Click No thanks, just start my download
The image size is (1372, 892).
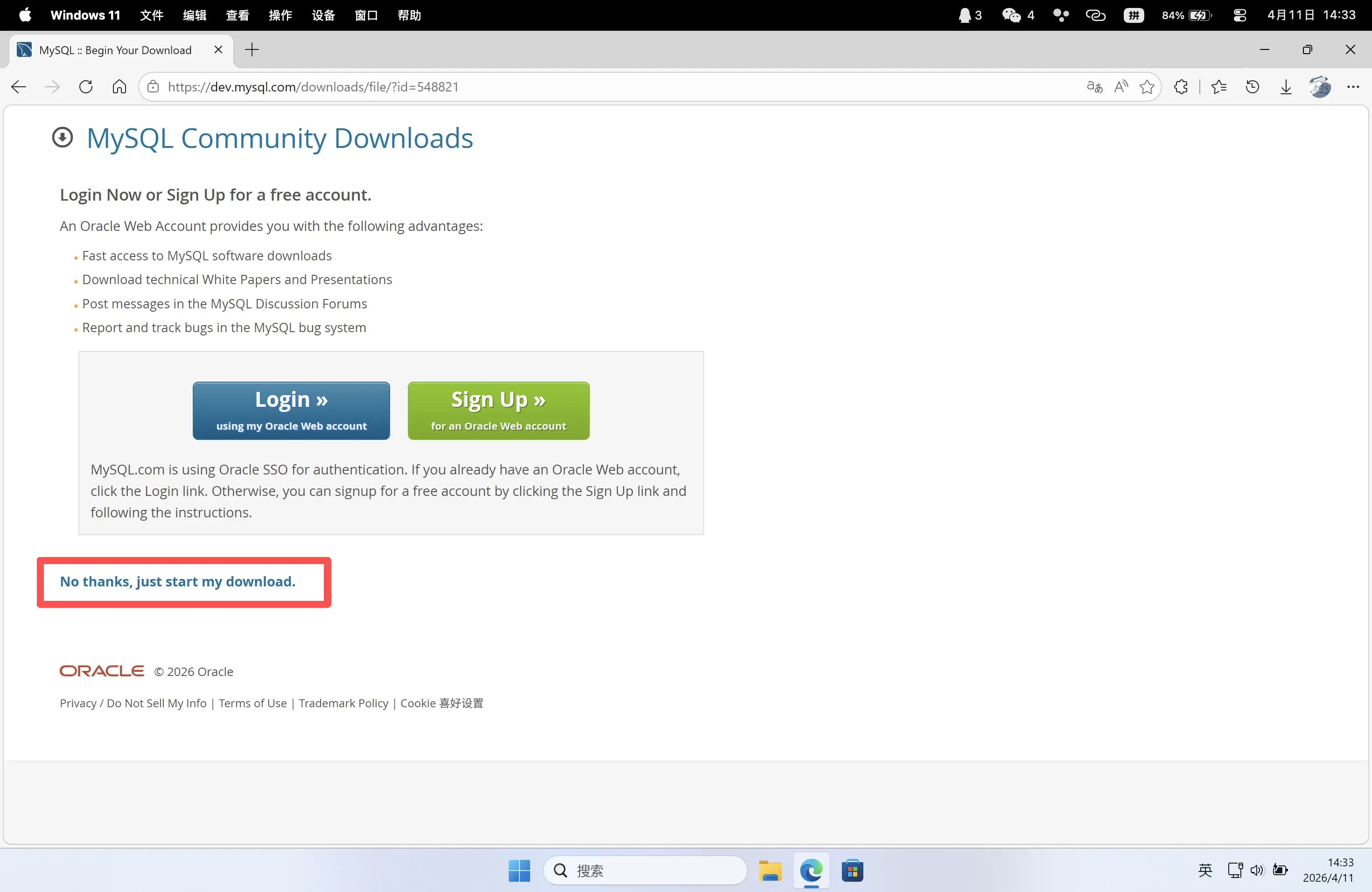pyautogui.click(x=177, y=581)
